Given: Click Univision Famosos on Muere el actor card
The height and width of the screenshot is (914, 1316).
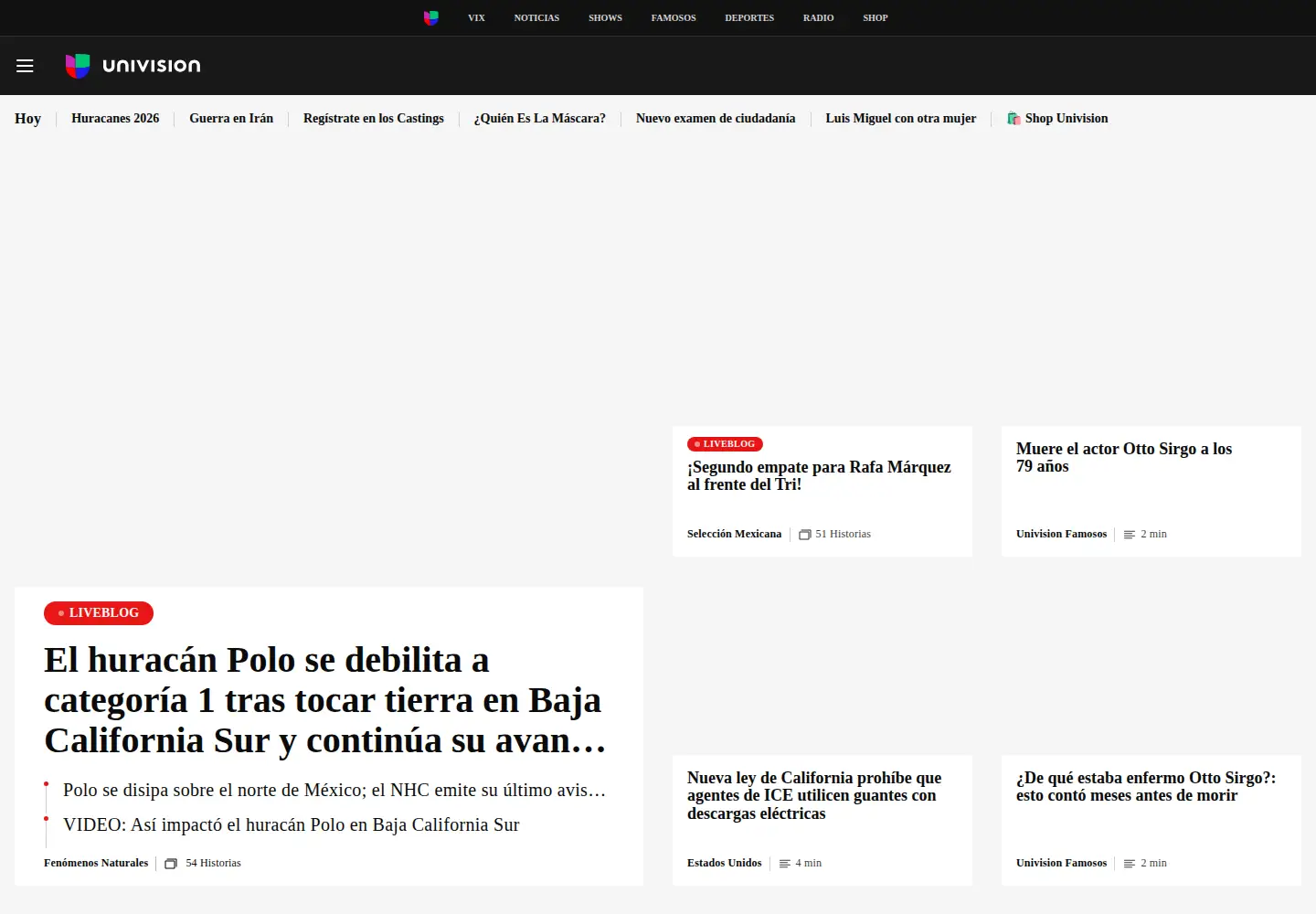Looking at the screenshot, I should pyautogui.click(x=1061, y=535).
